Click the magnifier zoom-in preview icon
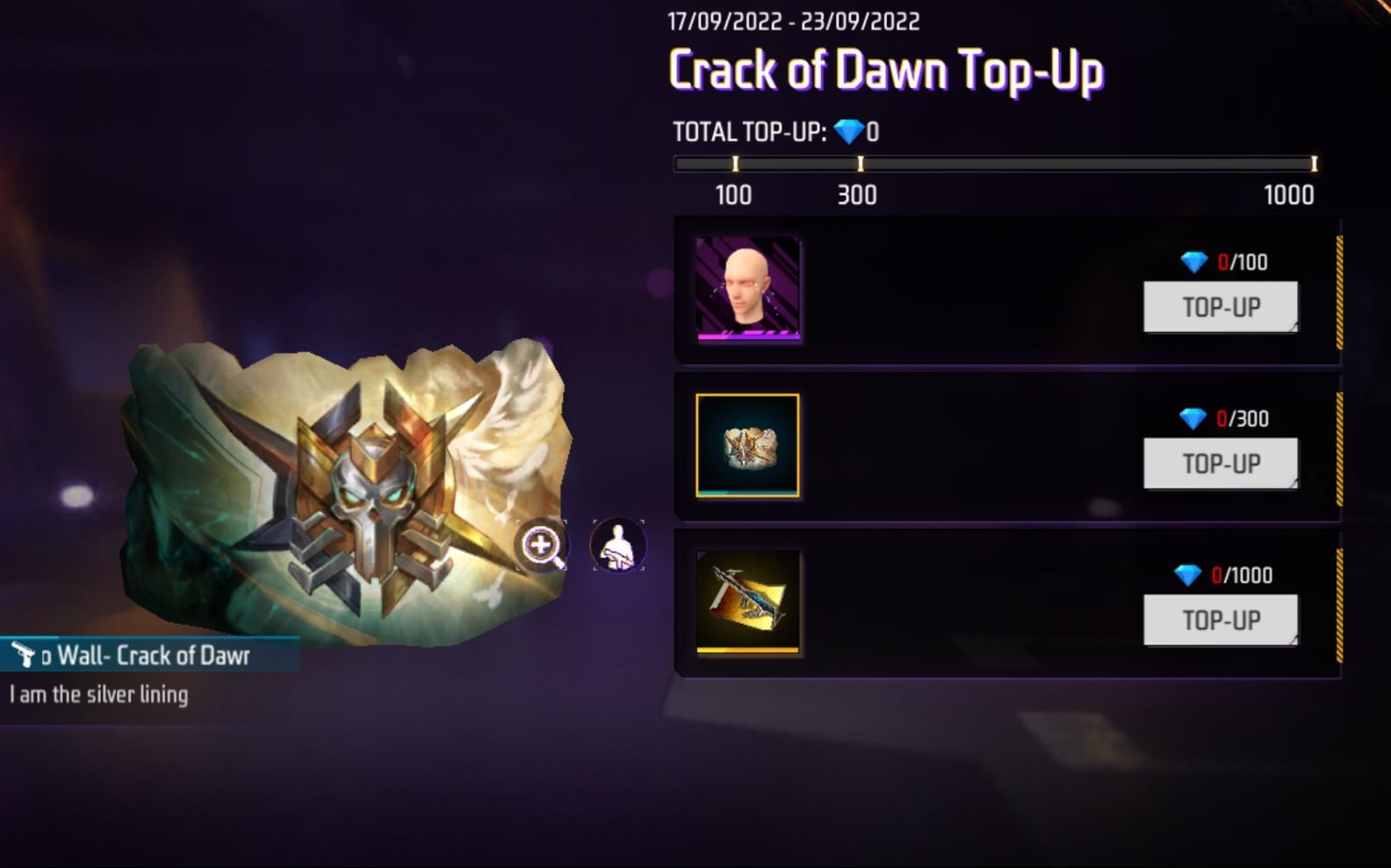 click(542, 545)
